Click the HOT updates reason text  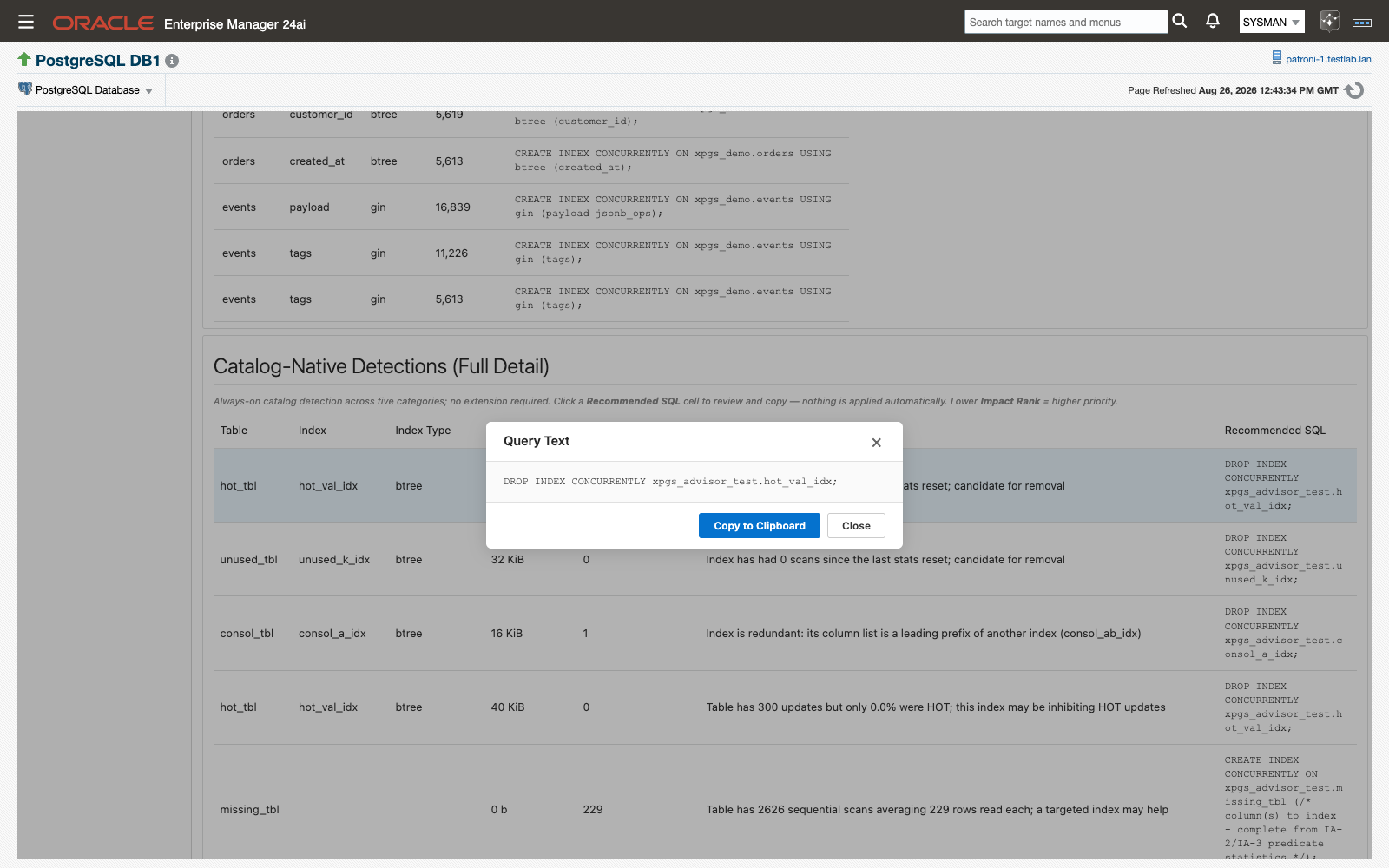pyautogui.click(x=936, y=707)
